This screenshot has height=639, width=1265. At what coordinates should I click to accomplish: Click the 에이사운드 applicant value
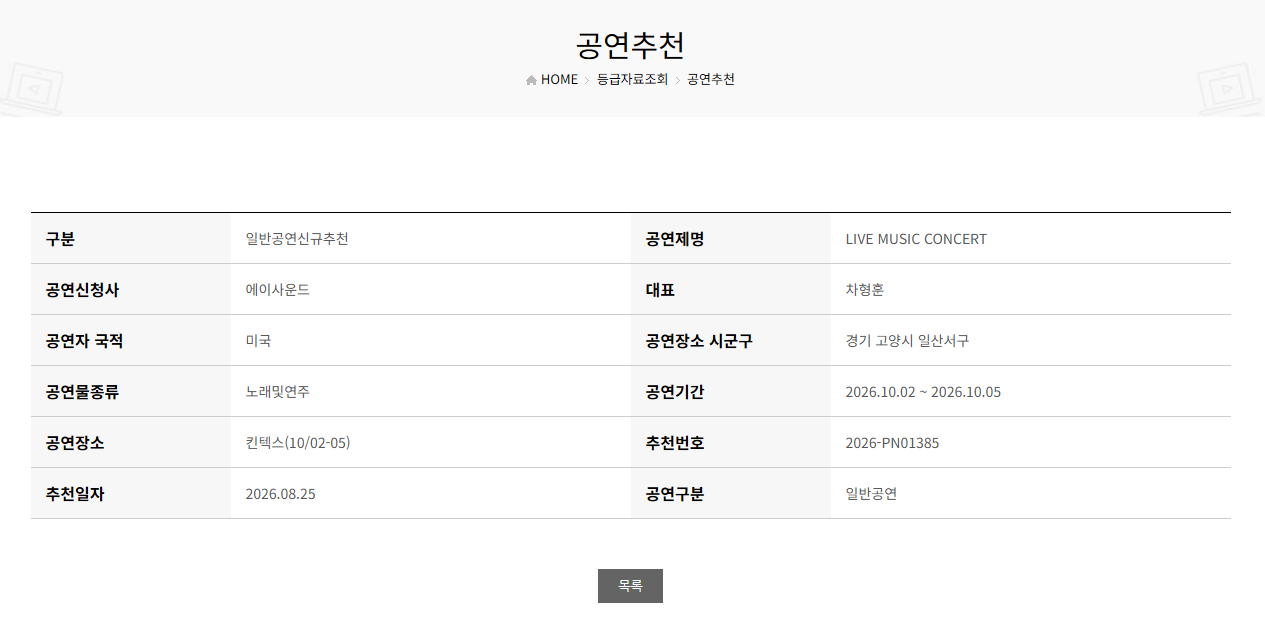pos(278,290)
